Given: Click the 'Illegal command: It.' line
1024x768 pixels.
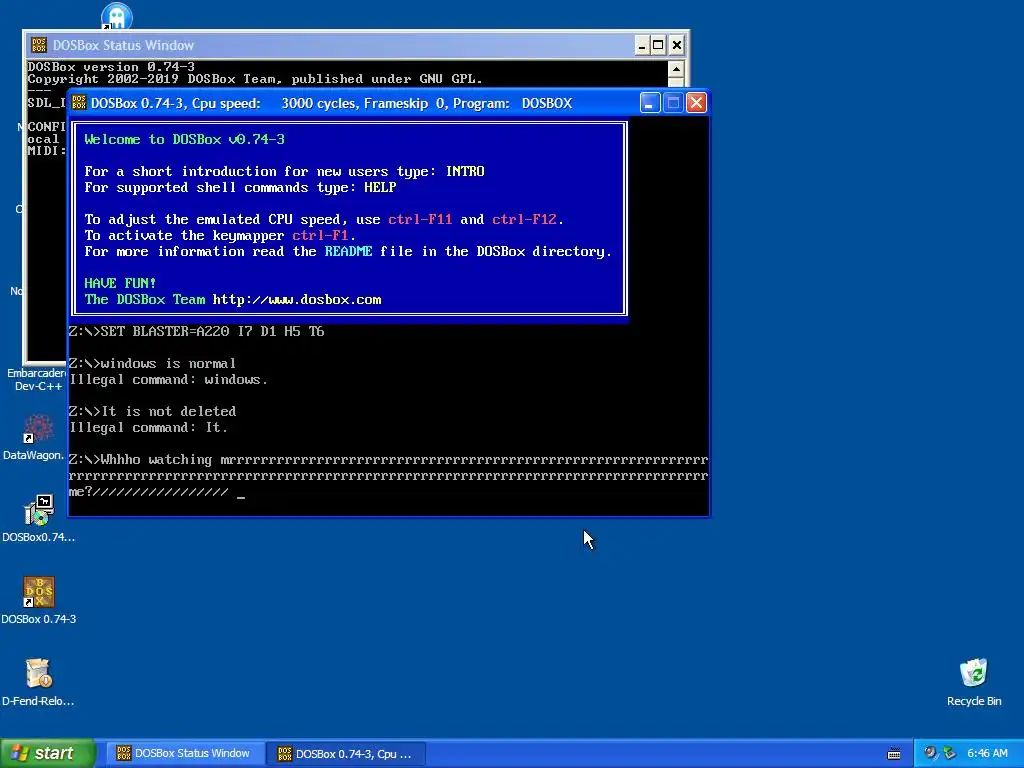Looking at the screenshot, I should [x=148, y=428].
